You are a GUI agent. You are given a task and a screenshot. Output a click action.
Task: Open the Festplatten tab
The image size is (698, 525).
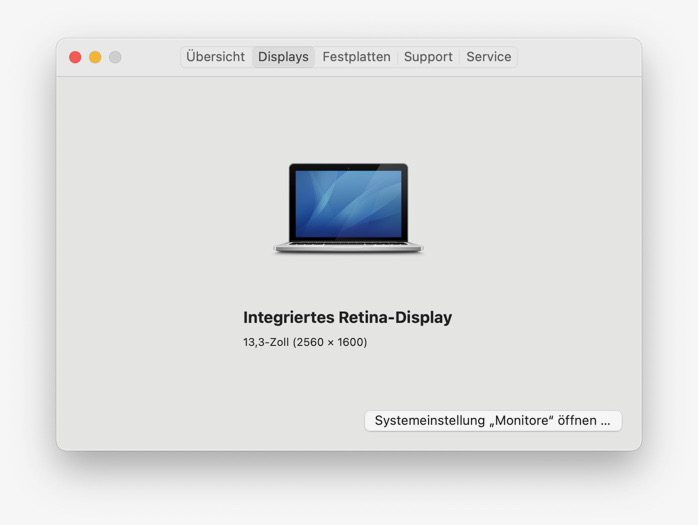[356, 57]
